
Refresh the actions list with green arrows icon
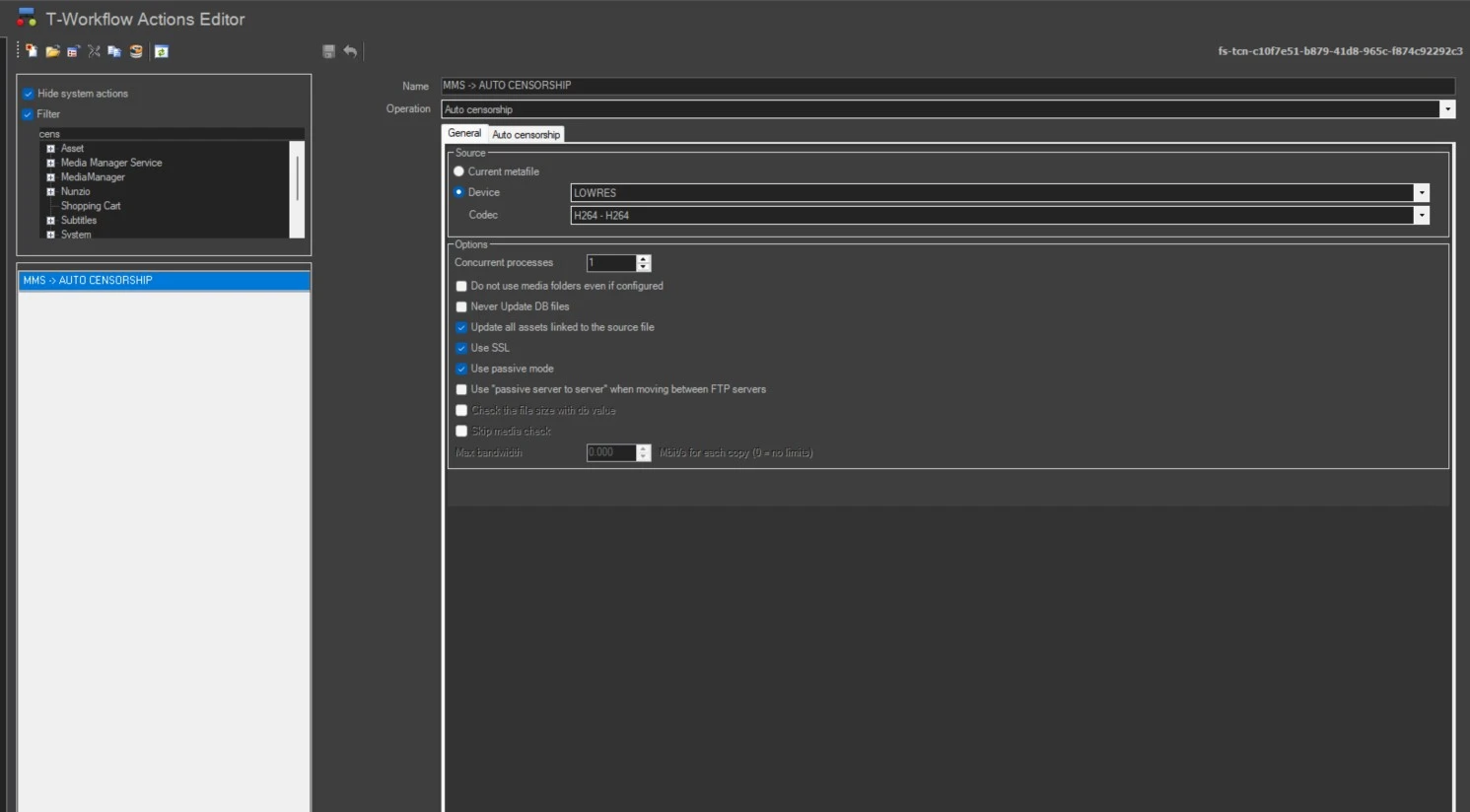point(162,51)
